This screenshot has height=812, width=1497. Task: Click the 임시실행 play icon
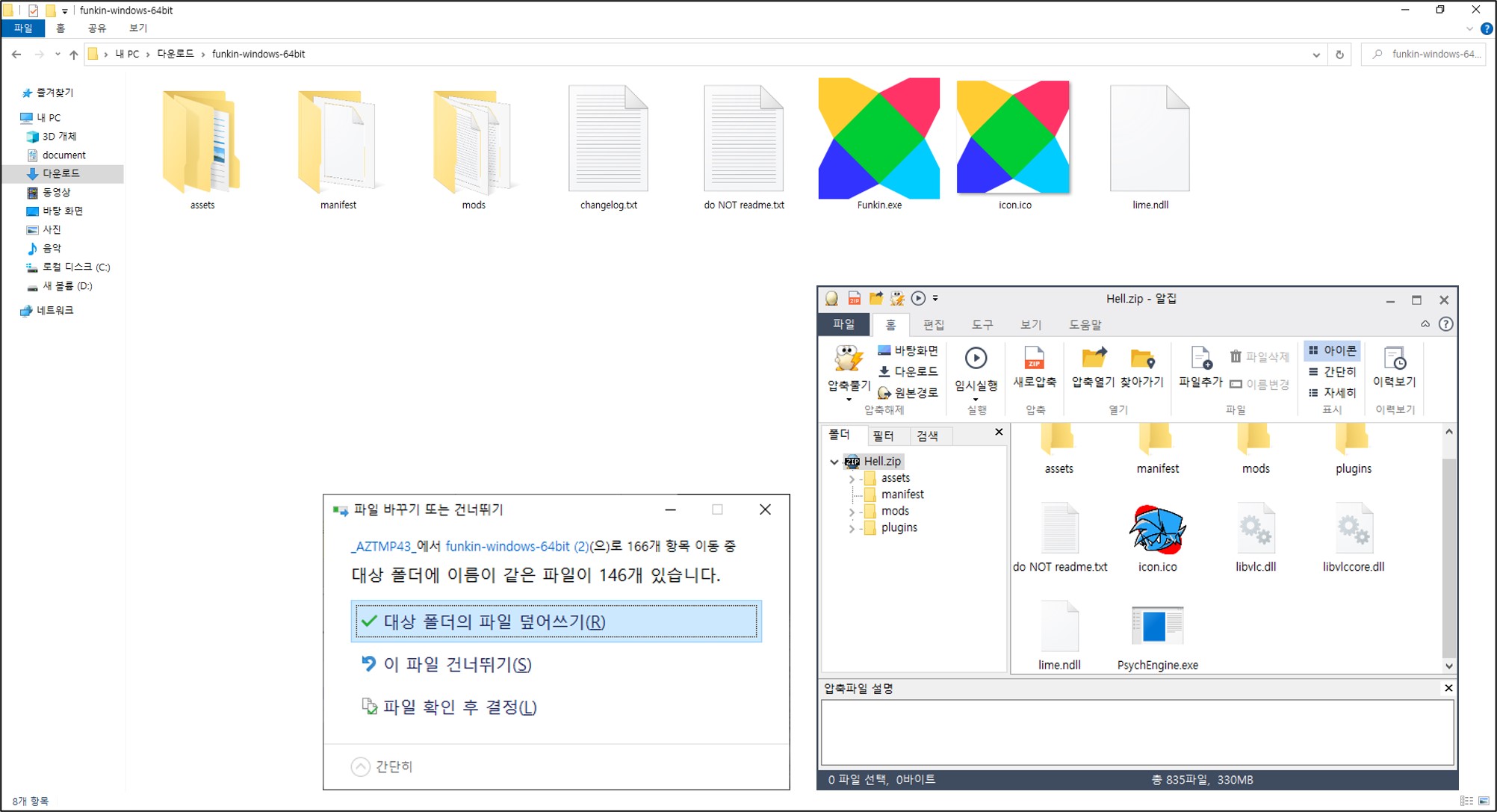976,359
